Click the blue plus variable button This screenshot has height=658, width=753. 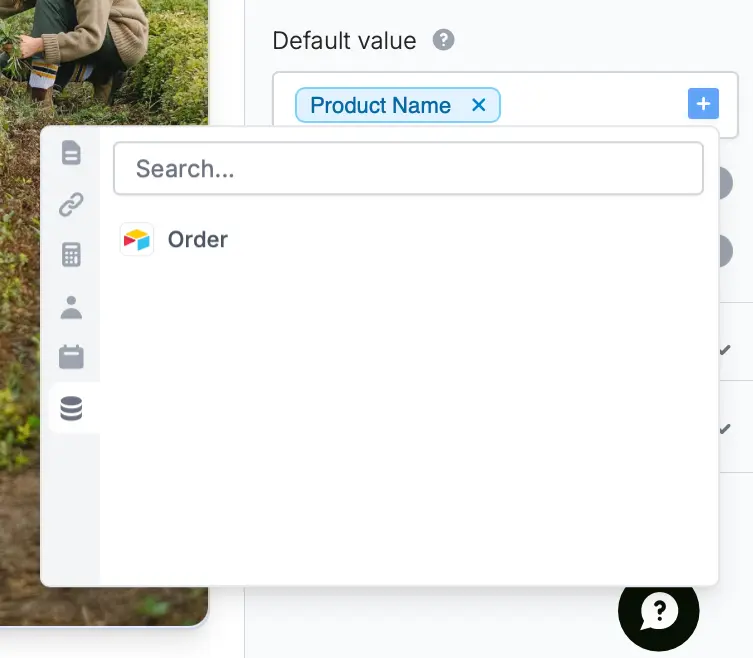pos(703,103)
